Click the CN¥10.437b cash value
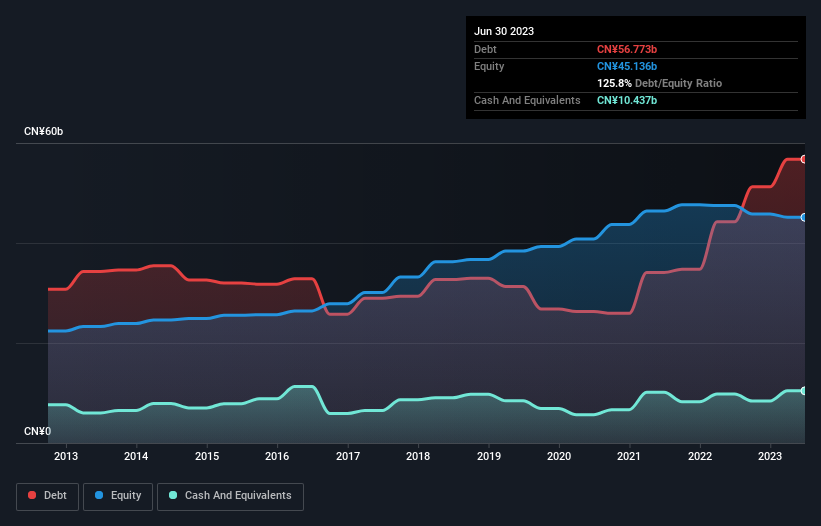Image resolution: width=821 pixels, height=526 pixels. pos(627,100)
